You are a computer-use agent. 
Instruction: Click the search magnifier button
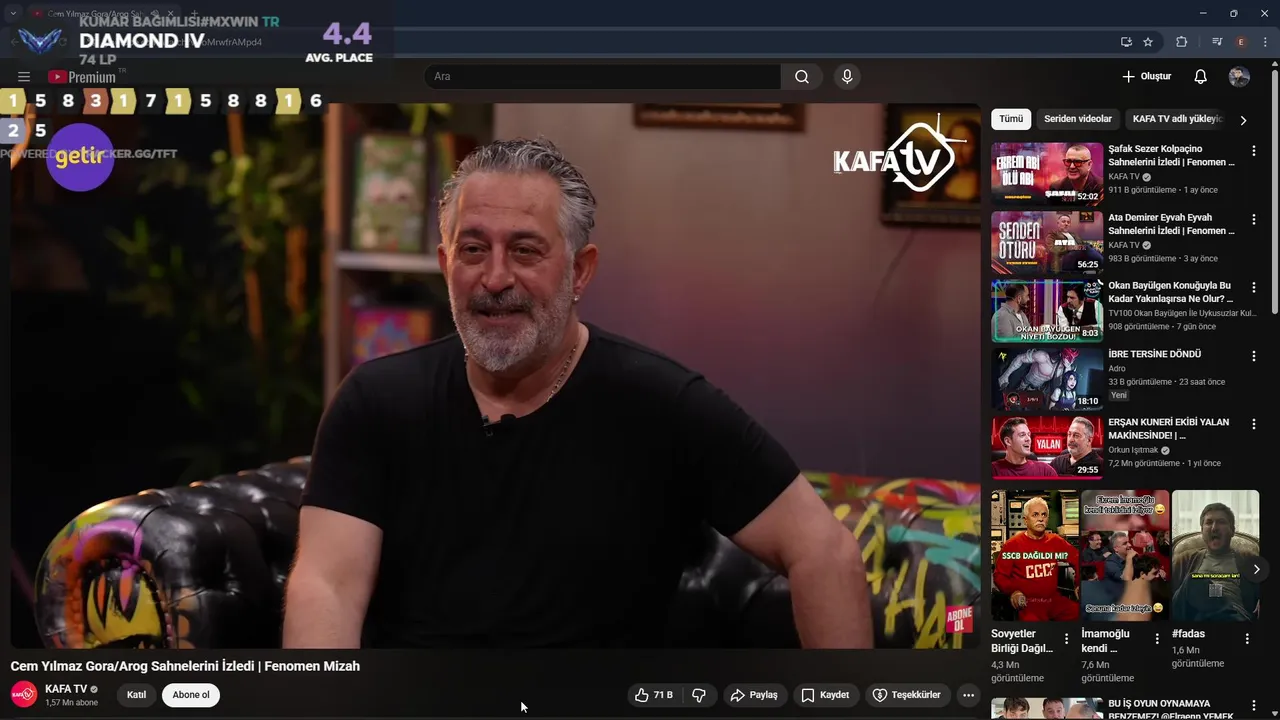pos(802,77)
